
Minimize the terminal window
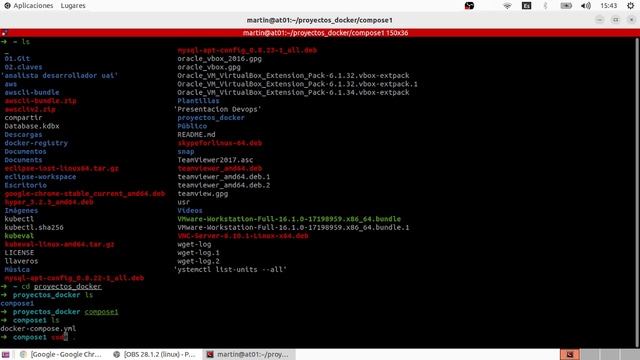click(x=600, y=20)
